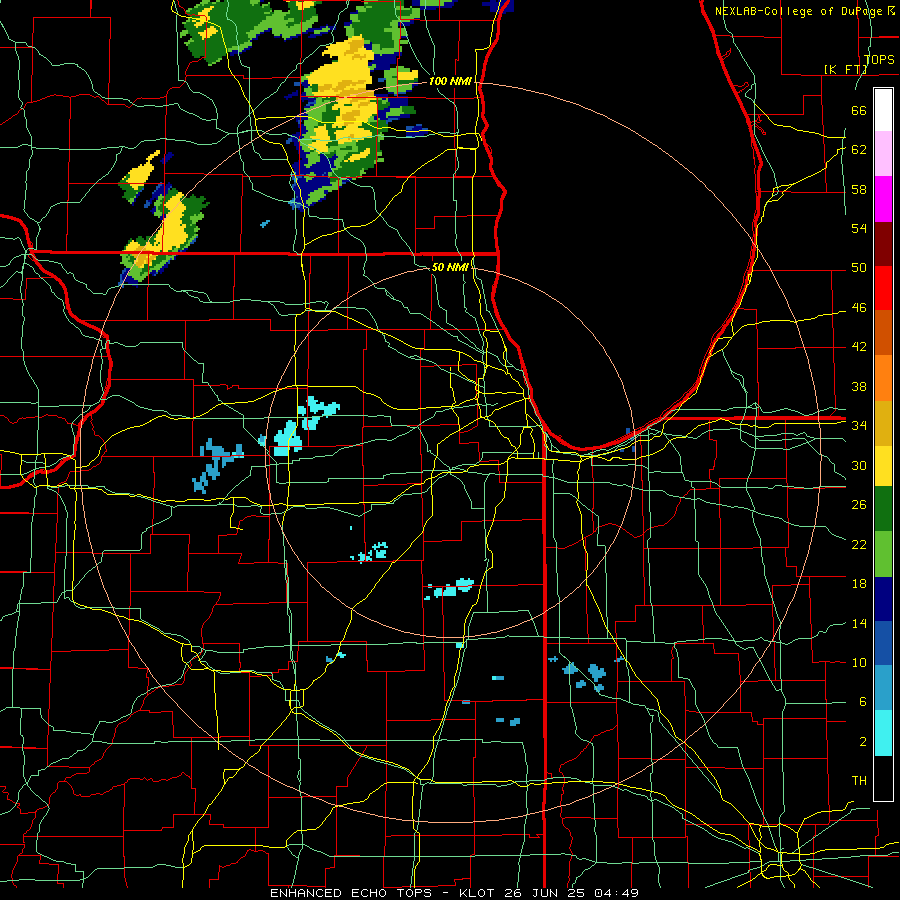Click the legend value '34'
The height and width of the screenshot is (900, 900).
coord(859,426)
